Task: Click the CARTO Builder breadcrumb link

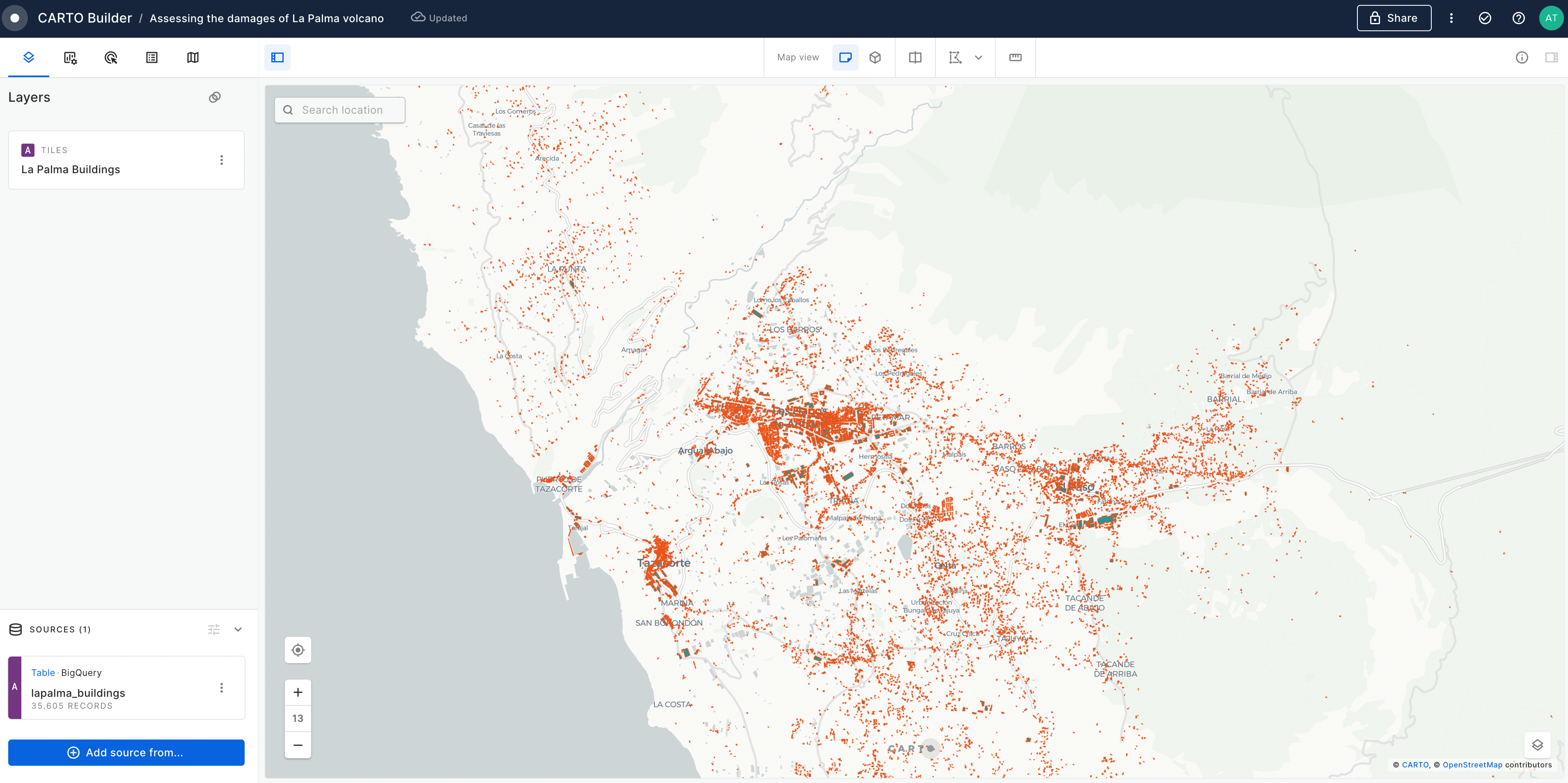Action: tap(85, 18)
